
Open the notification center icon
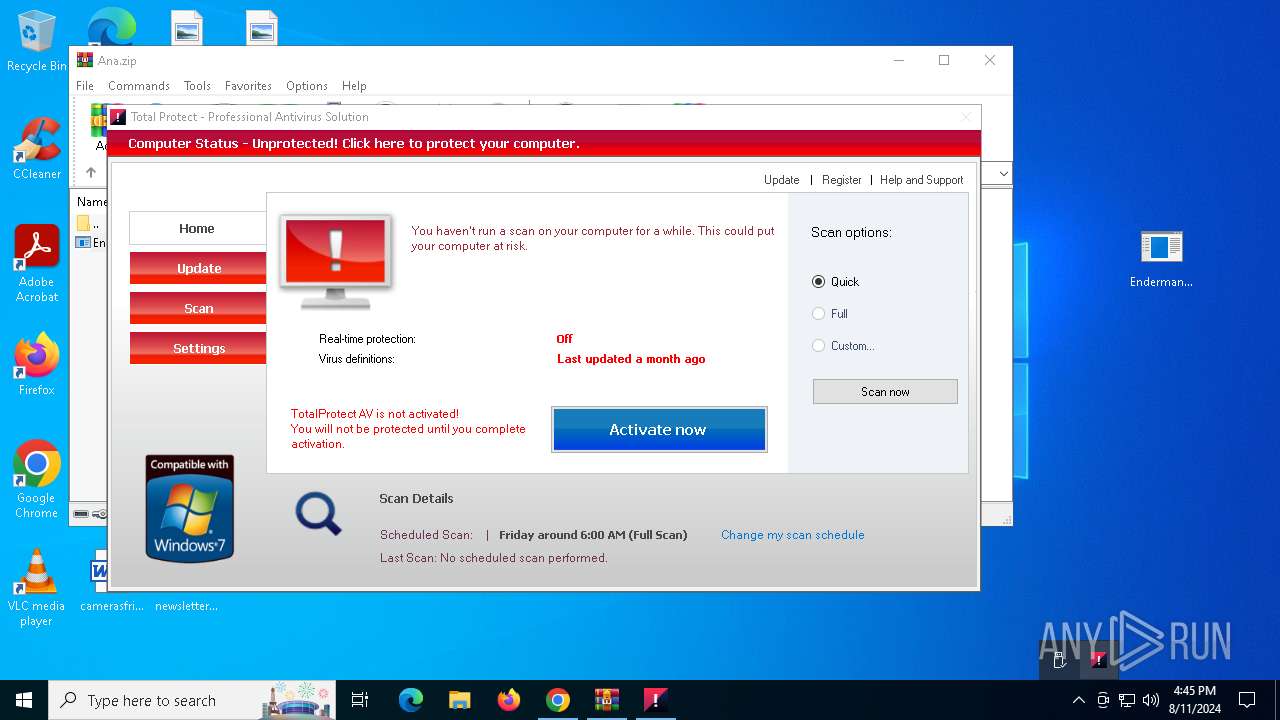click(1247, 700)
